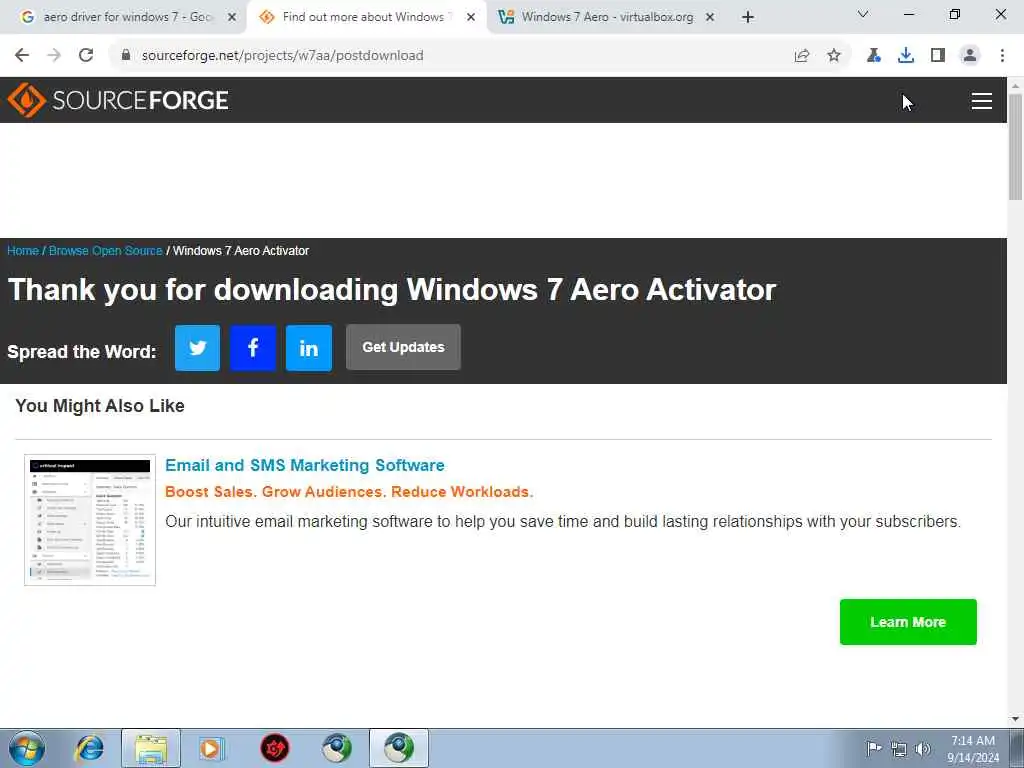This screenshot has height=768, width=1024.
Task: Open the red gear app in taskbar
Action: point(274,748)
